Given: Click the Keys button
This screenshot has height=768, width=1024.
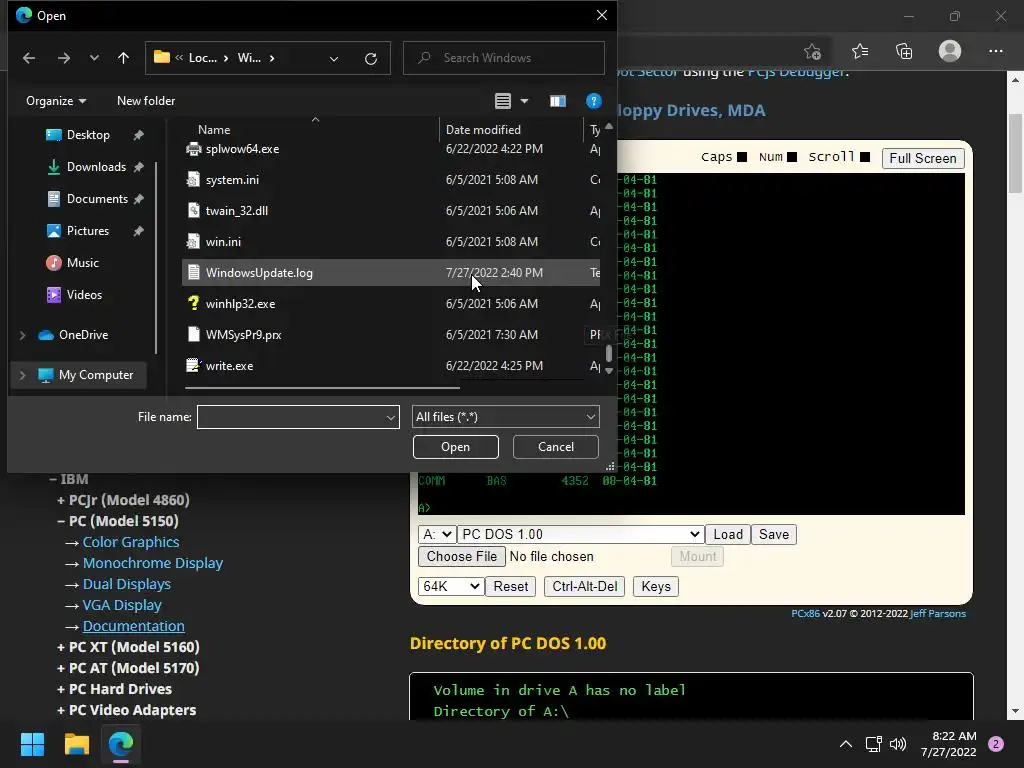Looking at the screenshot, I should (x=656, y=586).
